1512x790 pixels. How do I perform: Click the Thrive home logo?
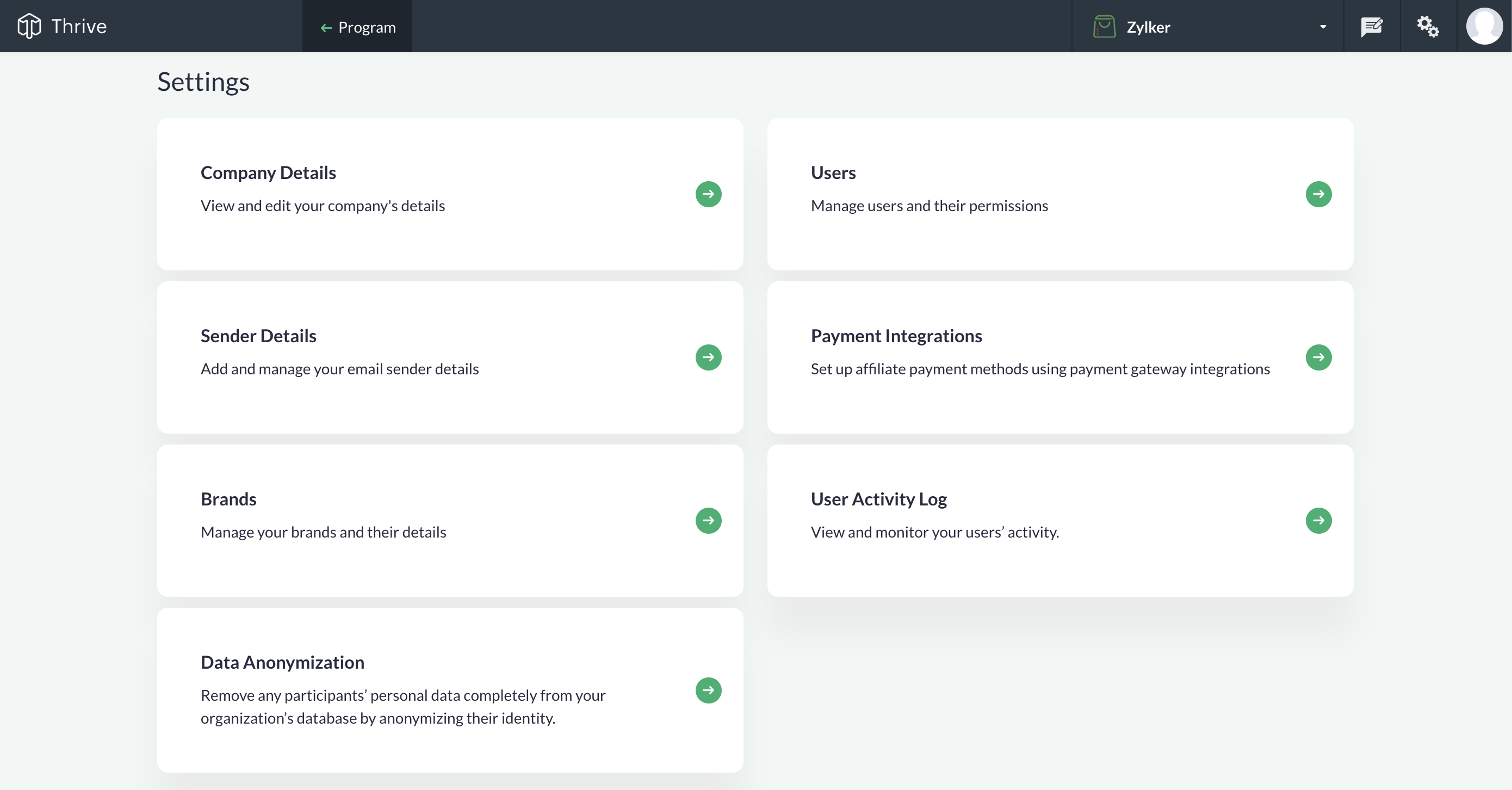(x=62, y=27)
